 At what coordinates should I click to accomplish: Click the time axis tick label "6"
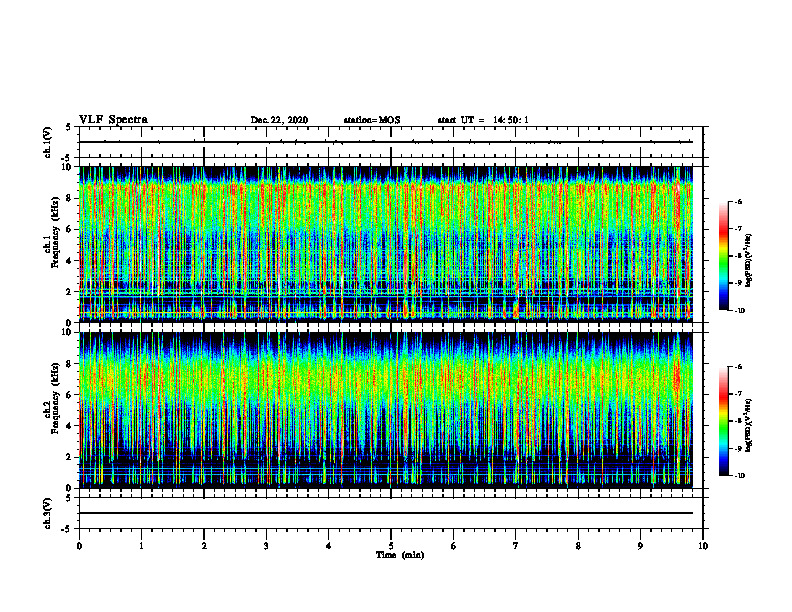point(454,546)
